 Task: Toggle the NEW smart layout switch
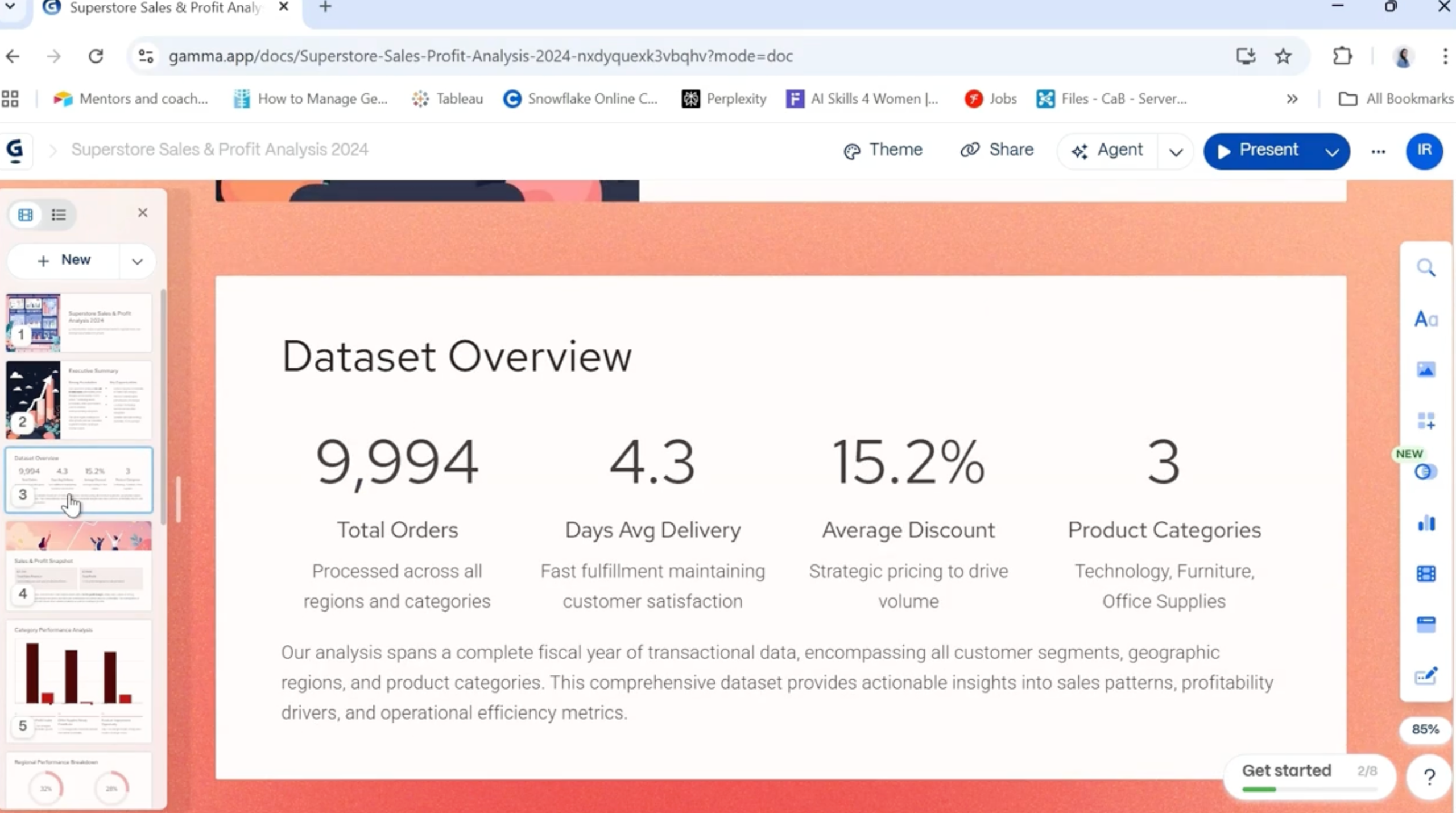point(1425,472)
